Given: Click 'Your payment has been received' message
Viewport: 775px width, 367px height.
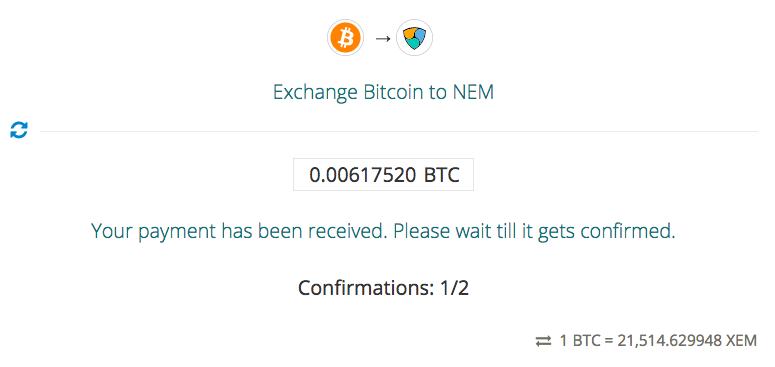Looking at the screenshot, I should click(x=239, y=231).
